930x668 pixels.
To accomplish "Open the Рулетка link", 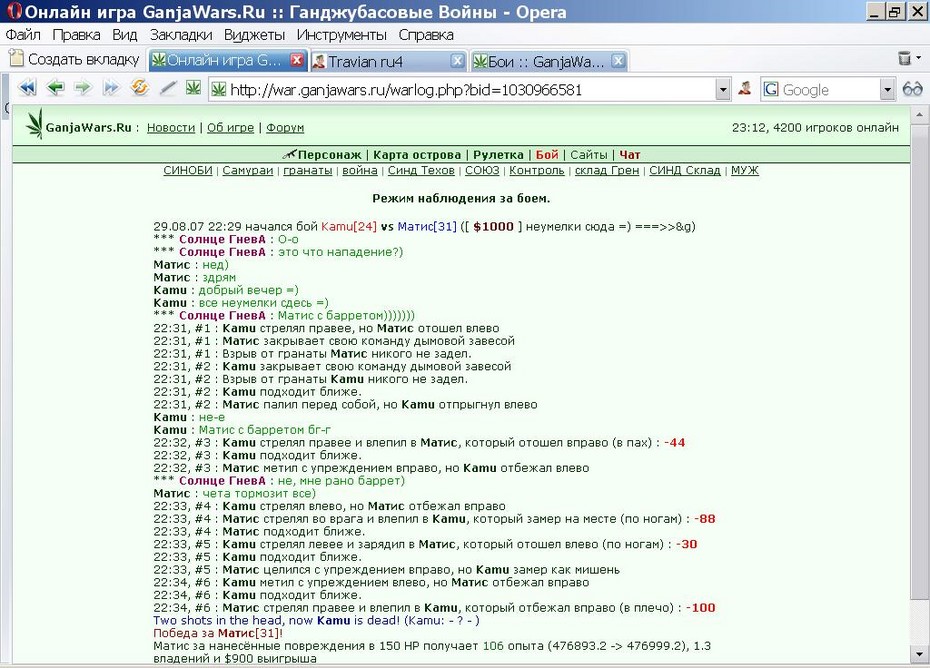I will 498,155.
